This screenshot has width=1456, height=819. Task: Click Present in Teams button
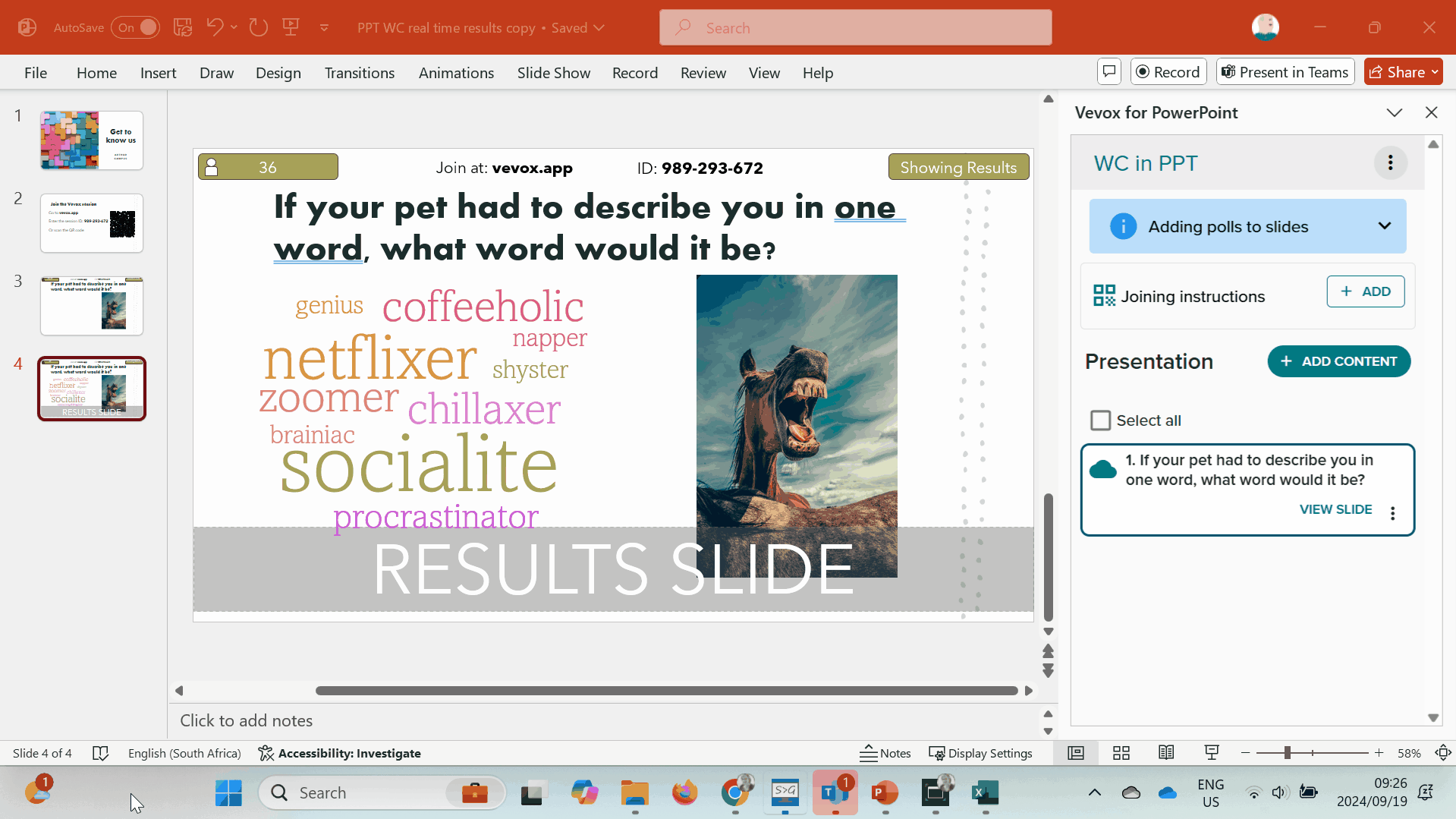pos(1285,72)
